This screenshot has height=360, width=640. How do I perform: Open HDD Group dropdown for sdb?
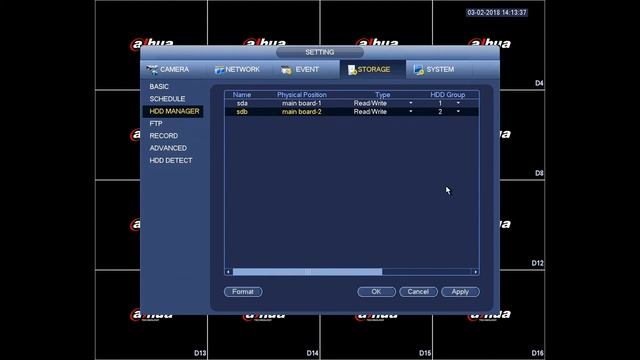[x=458, y=111]
